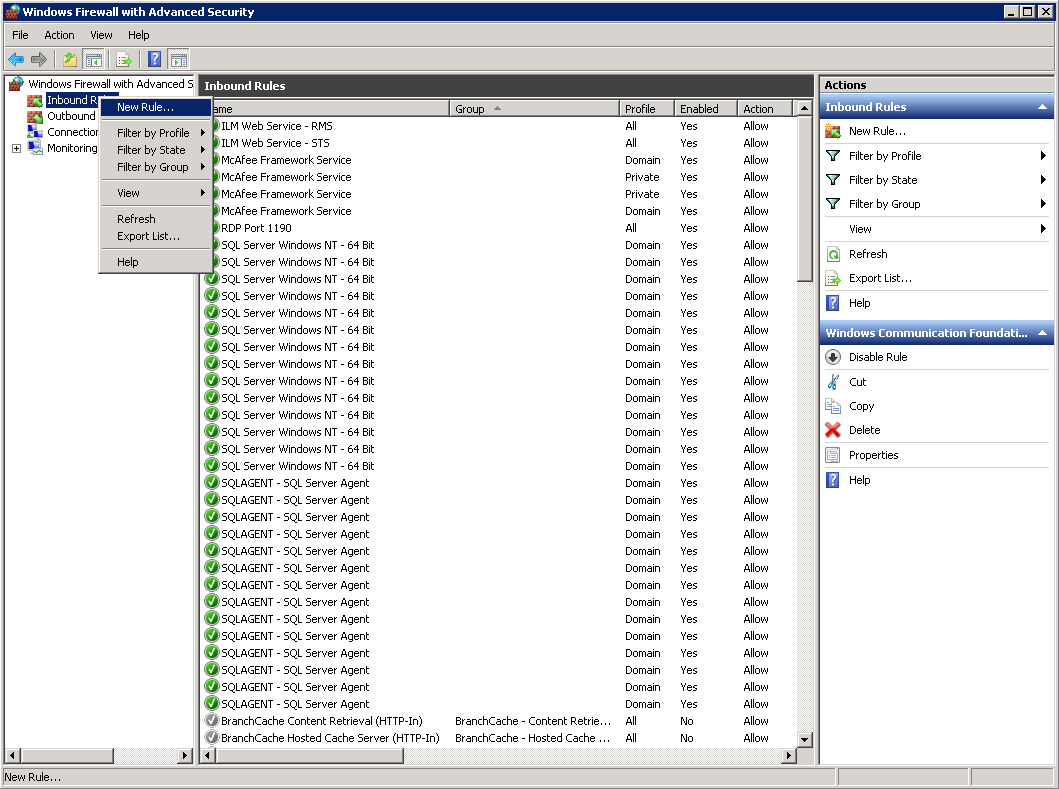Select the Connection security tree node

72,132
